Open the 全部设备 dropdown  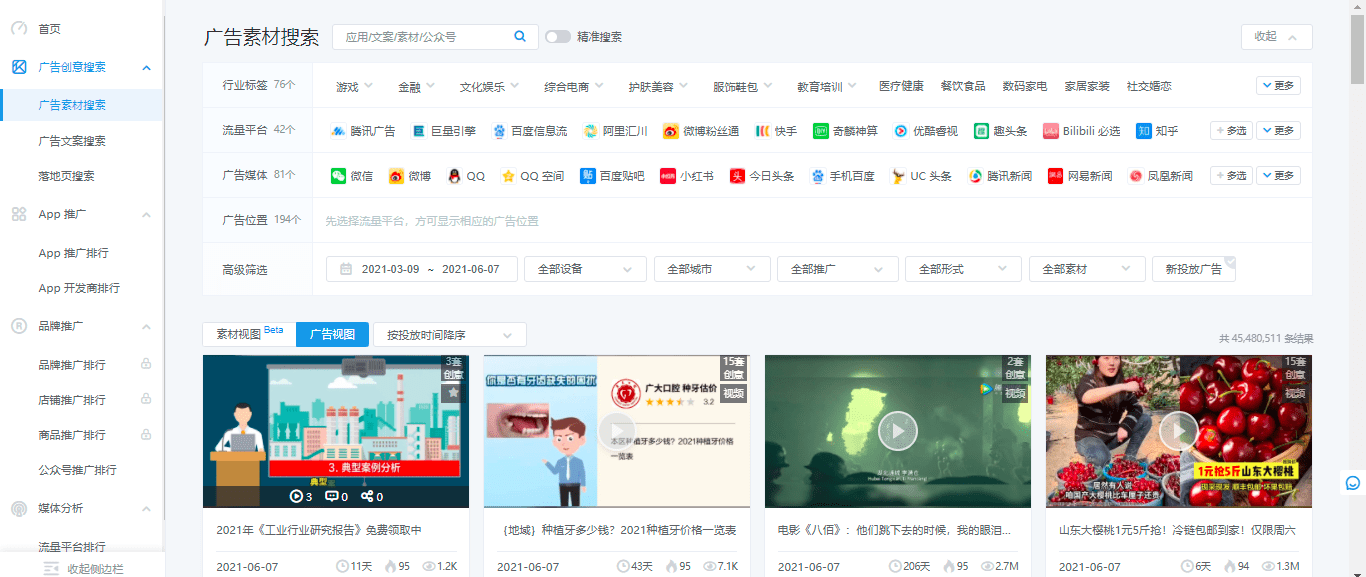click(x=585, y=269)
